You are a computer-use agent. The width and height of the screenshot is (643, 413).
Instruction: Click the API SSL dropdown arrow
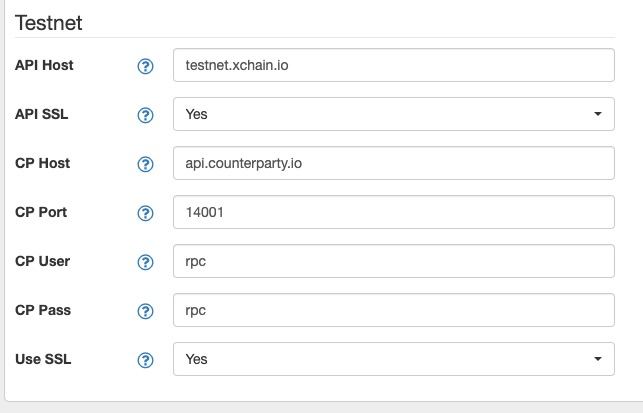598,114
